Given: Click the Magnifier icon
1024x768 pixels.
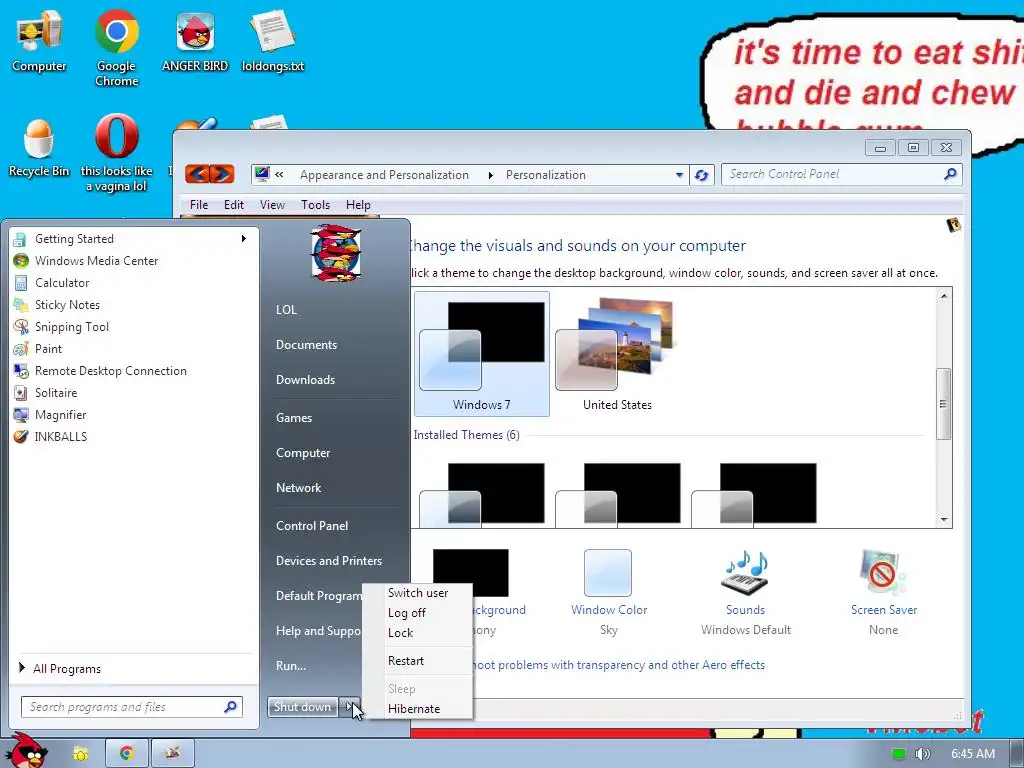Looking at the screenshot, I should click(x=21, y=415).
